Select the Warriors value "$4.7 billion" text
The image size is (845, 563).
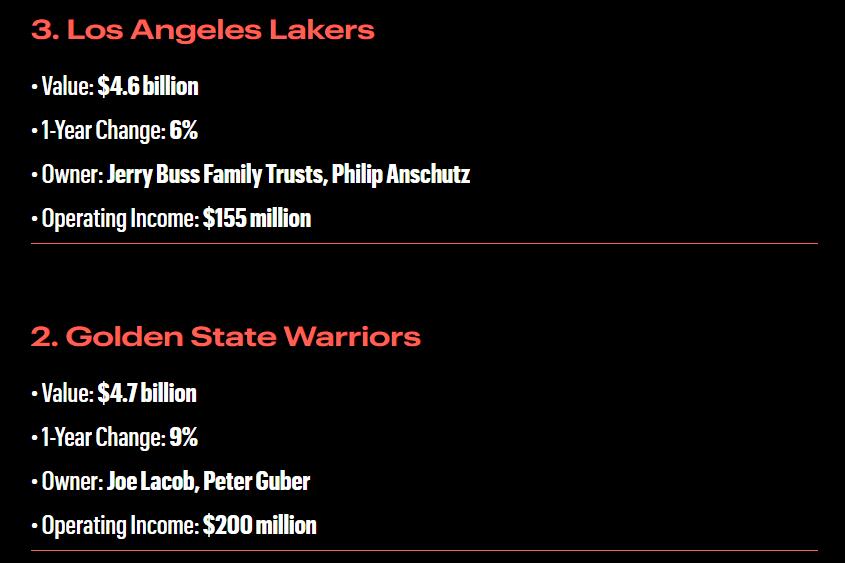(147, 393)
